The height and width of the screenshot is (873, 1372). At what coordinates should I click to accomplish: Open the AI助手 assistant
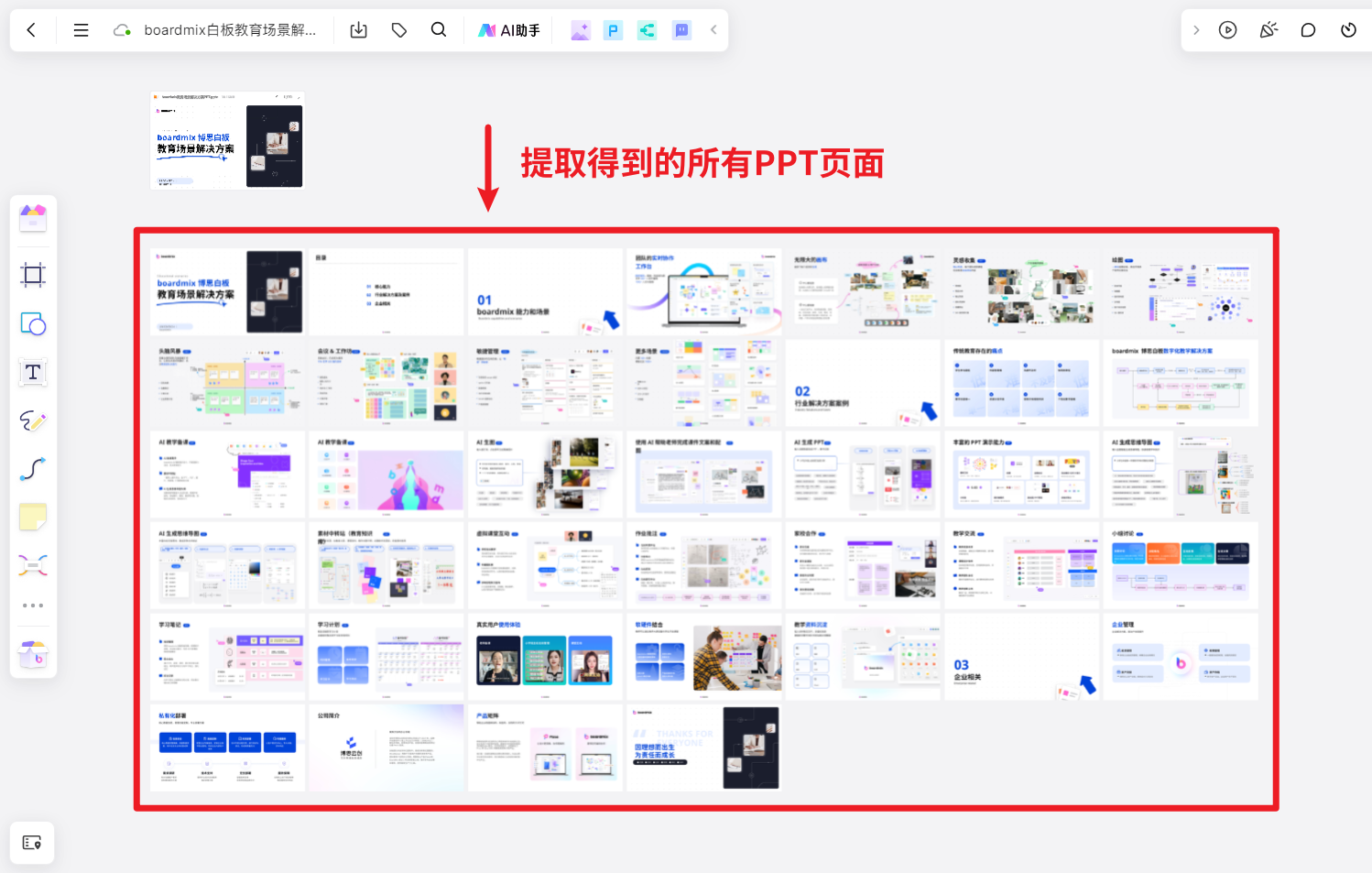click(x=509, y=30)
